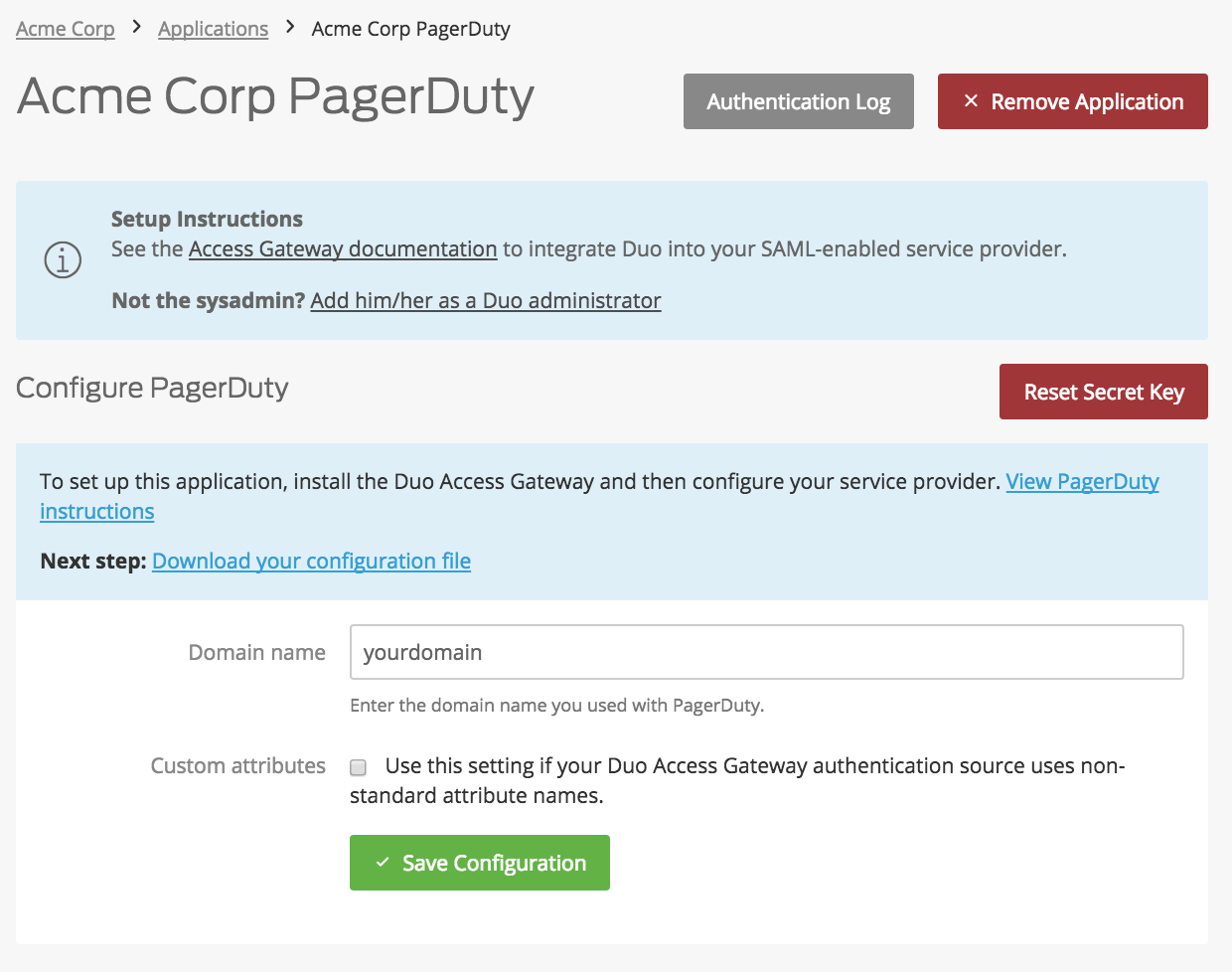Image resolution: width=1232 pixels, height=972 pixels.
Task: Toggle the non-standard attribute names setting
Action: click(x=358, y=766)
